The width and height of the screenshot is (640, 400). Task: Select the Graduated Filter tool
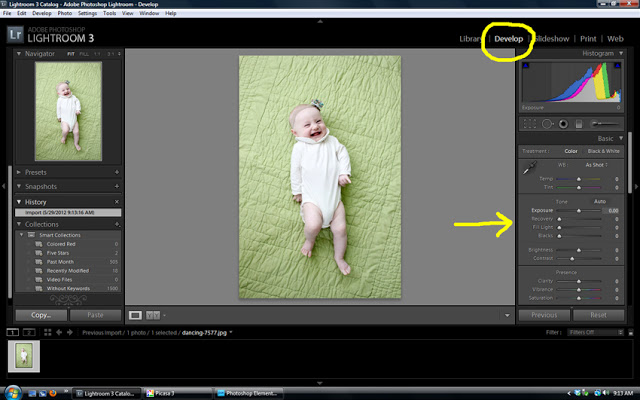579,124
